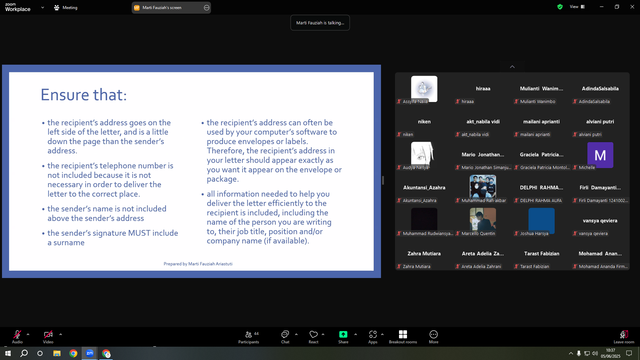
Task: Click Marcello Quentin's photo avatar
Action: pyautogui.click(x=483, y=220)
